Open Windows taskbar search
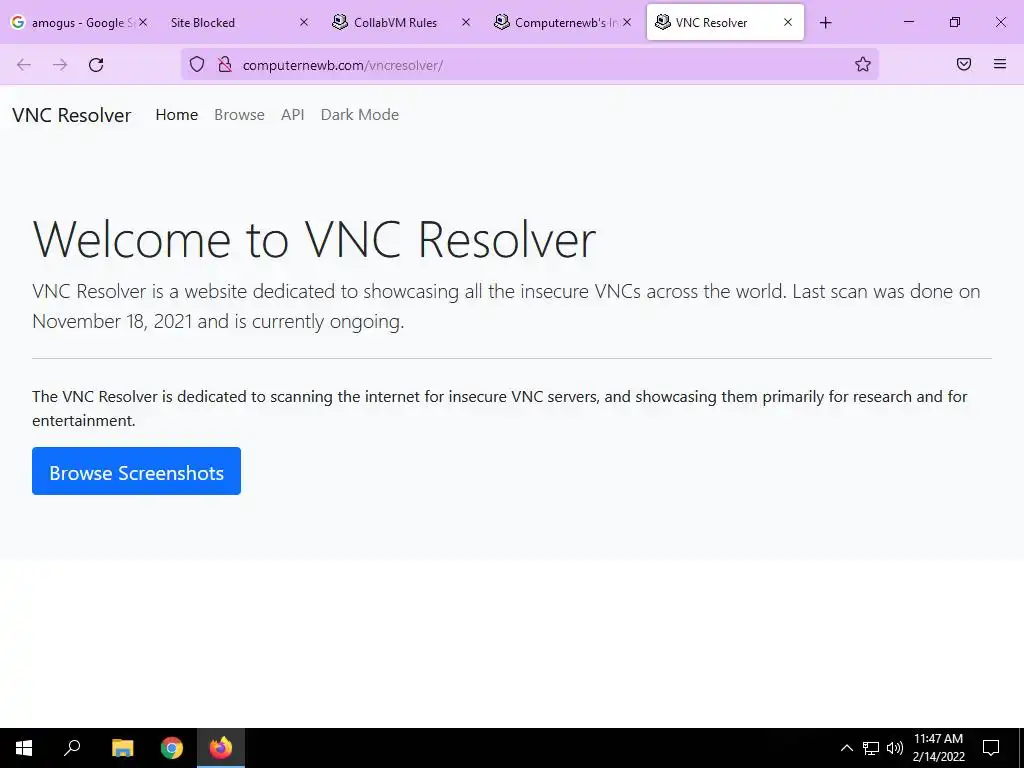Viewport: 1024px width, 768px height. (x=72, y=748)
